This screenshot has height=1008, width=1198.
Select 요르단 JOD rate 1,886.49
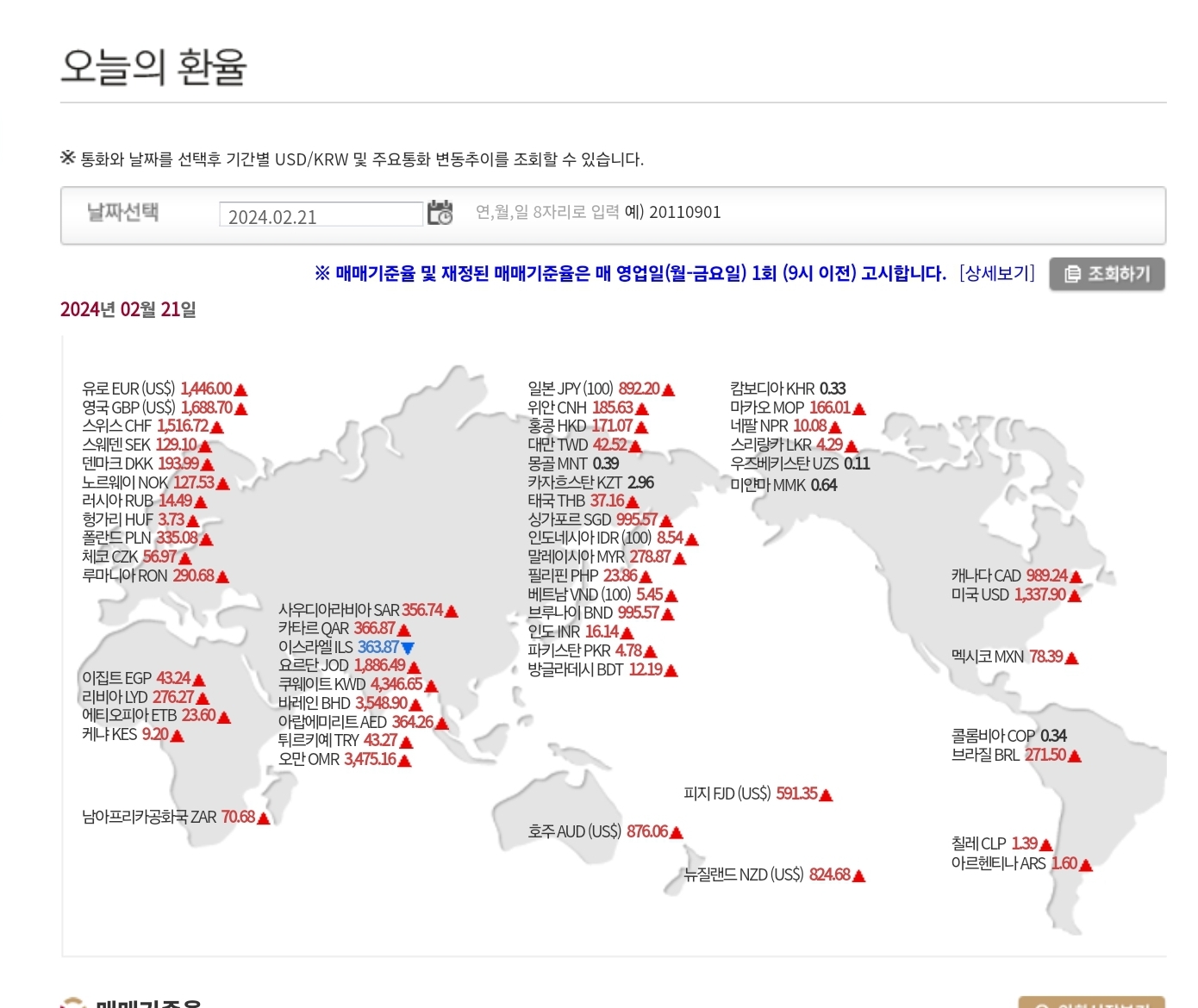[379, 666]
